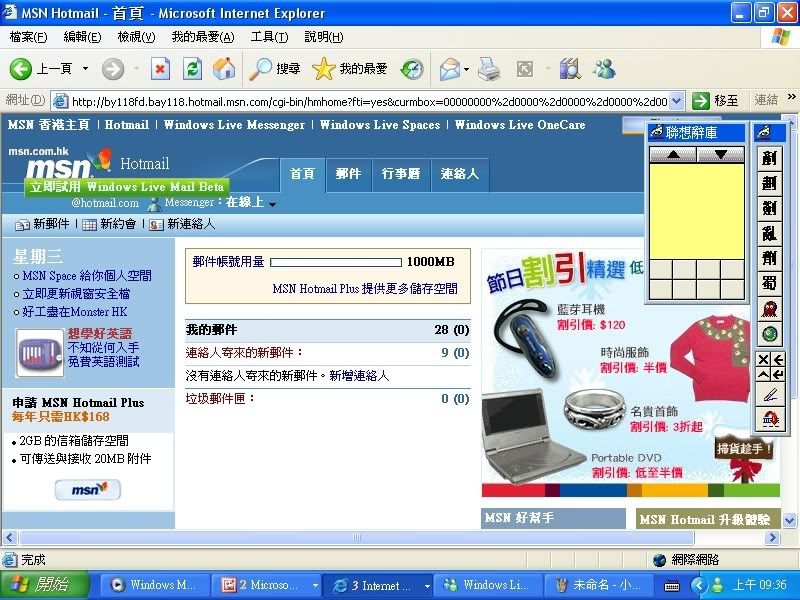The height and width of the screenshot is (600, 800).
Task: Print the page with the printer icon
Action: (489, 69)
